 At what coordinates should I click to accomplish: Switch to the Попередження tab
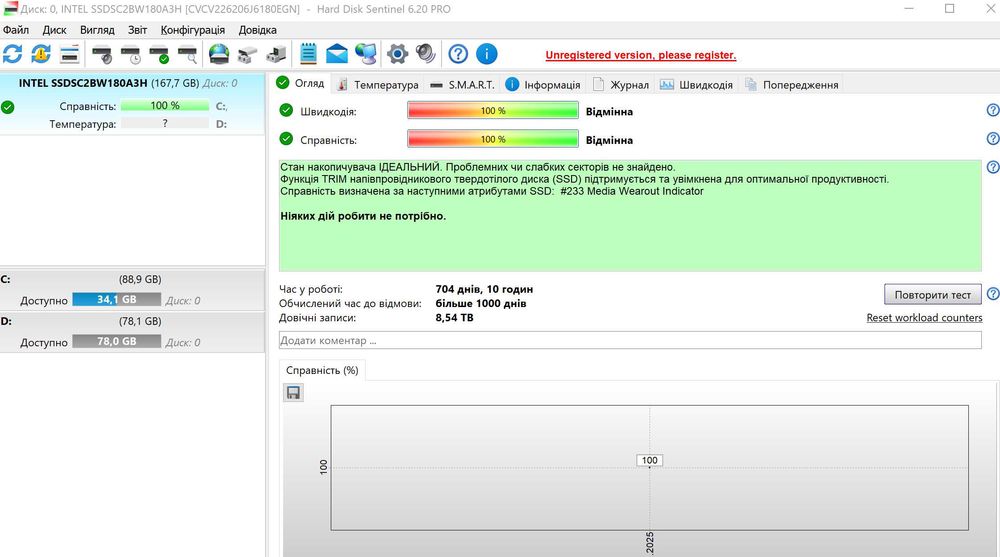point(791,85)
